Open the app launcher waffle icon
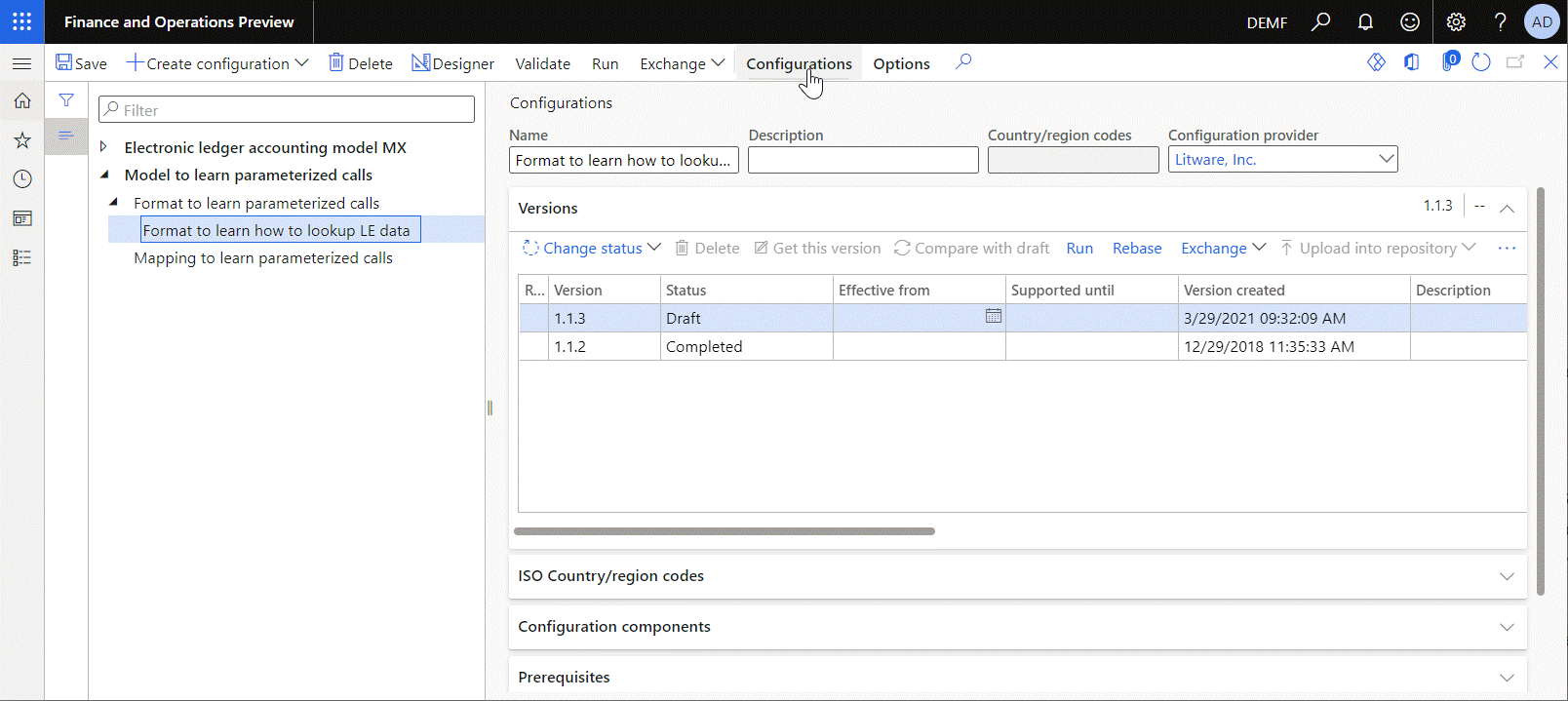Image resolution: width=1568 pixels, height=701 pixels. [x=21, y=21]
